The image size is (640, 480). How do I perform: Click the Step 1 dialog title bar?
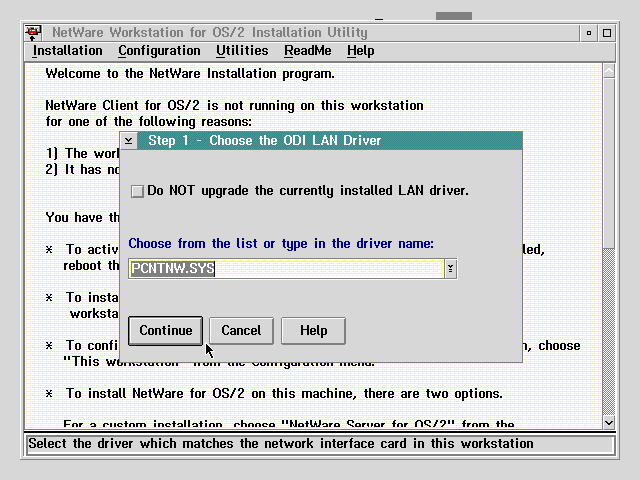coord(329,141)
